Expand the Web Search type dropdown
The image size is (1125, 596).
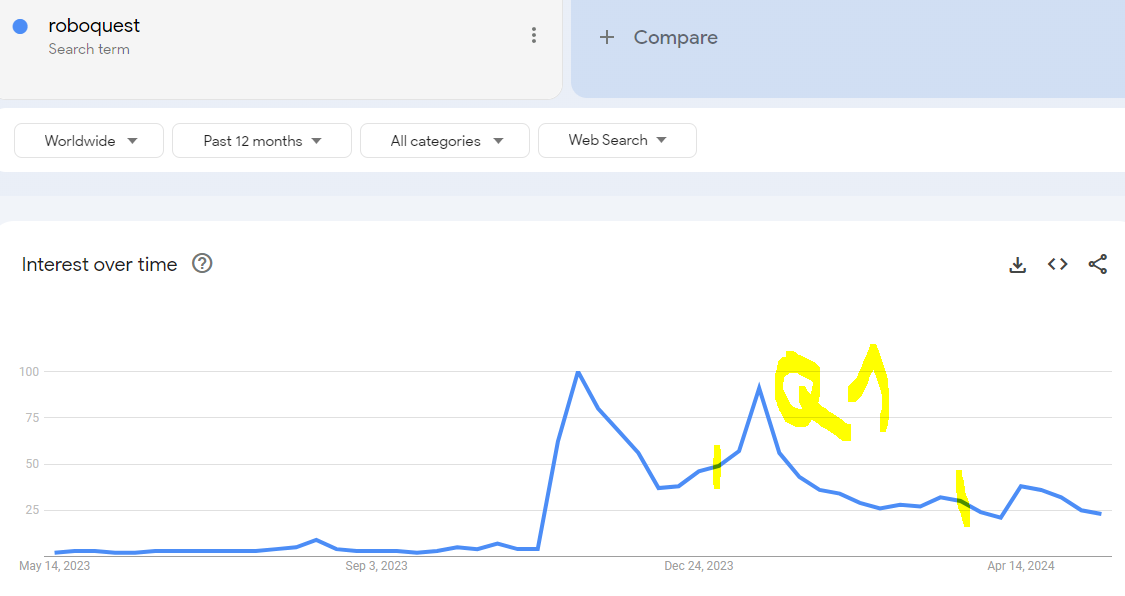[617, 141]
